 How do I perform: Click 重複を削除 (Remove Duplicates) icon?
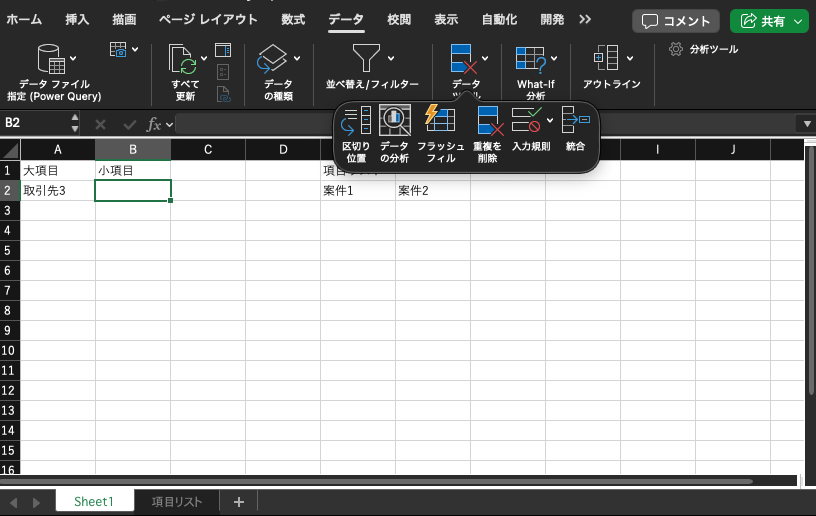coord(487,122)
